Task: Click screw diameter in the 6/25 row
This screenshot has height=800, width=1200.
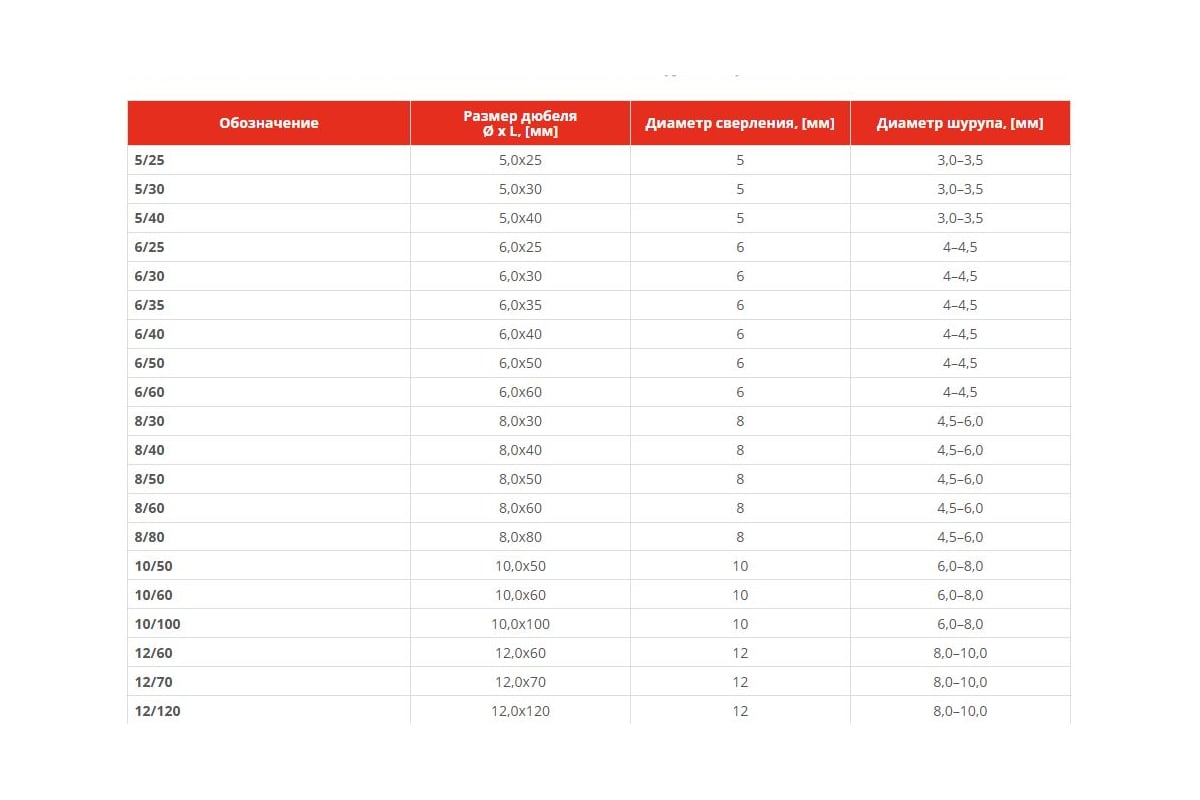Action: [960, 247]
